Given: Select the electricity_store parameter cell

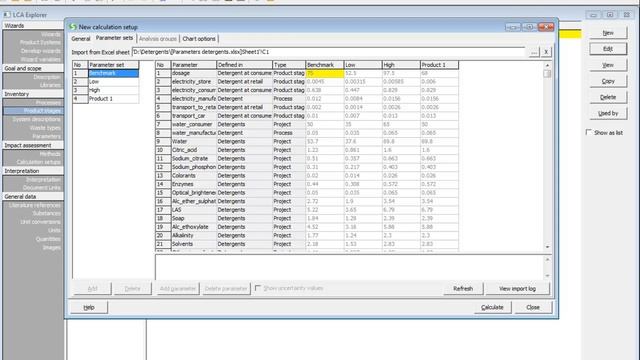Looking at the screenshot, I should click(193, 82).
